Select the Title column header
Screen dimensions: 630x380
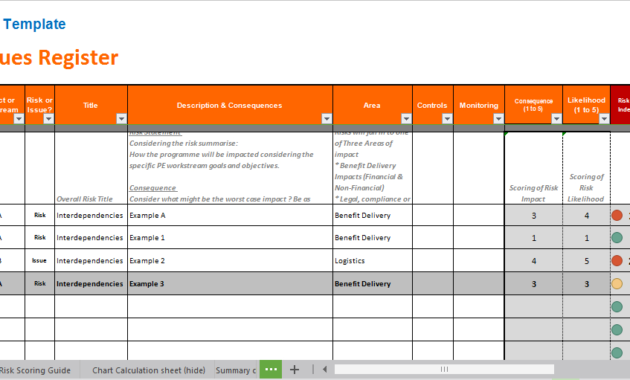[x=91, y=105]
